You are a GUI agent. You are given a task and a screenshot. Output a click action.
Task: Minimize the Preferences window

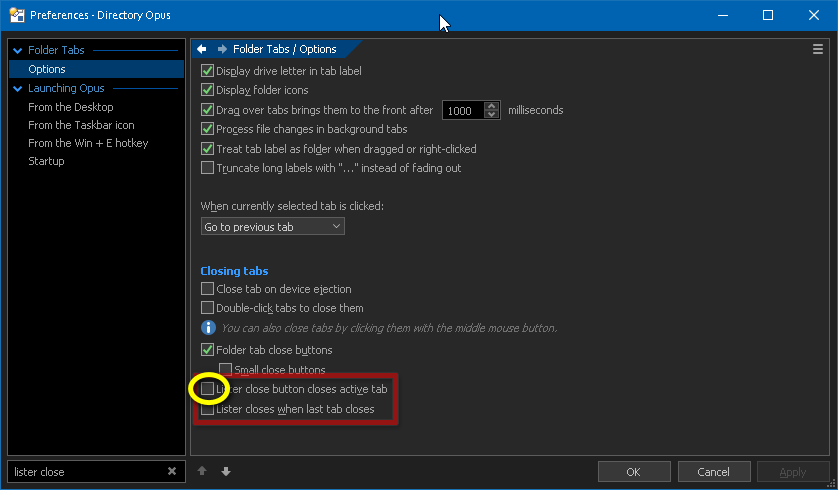[723, 15]
